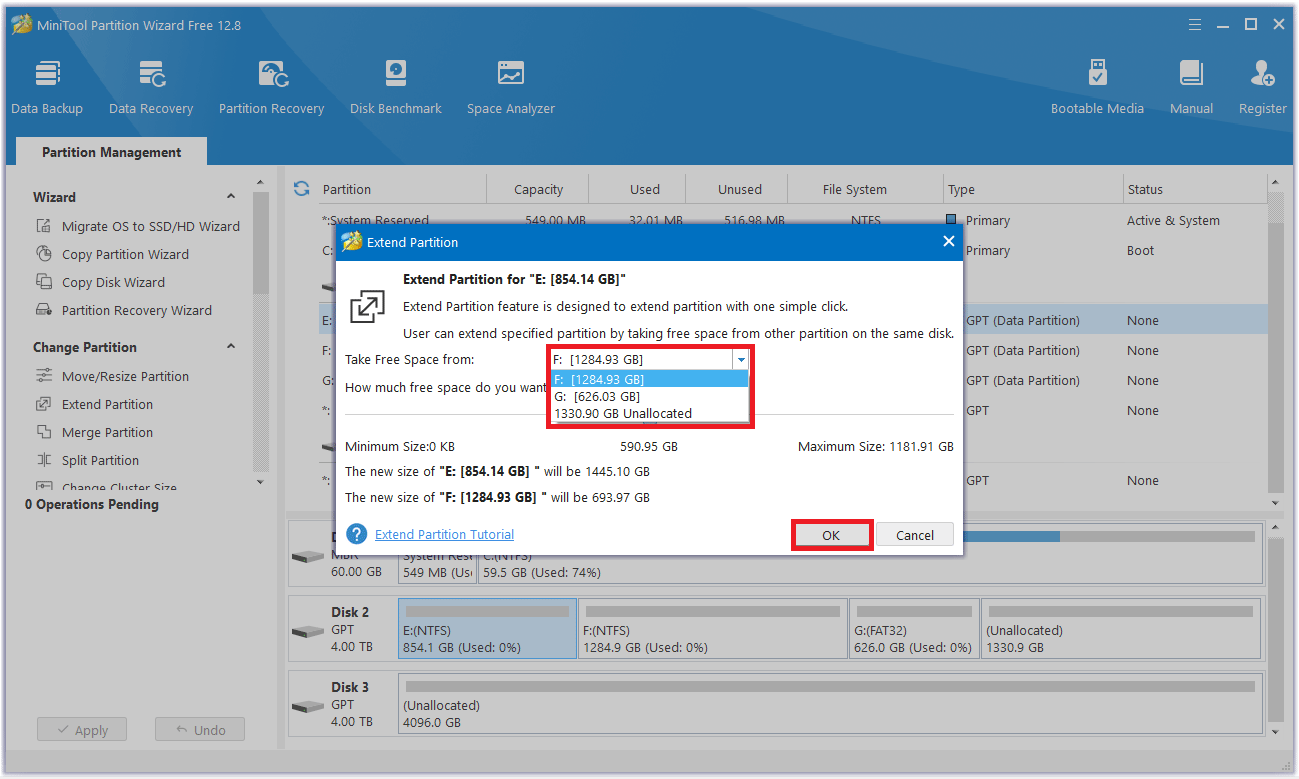Open the Space Analyzer

pyautogui.click(x=511, y=87)
